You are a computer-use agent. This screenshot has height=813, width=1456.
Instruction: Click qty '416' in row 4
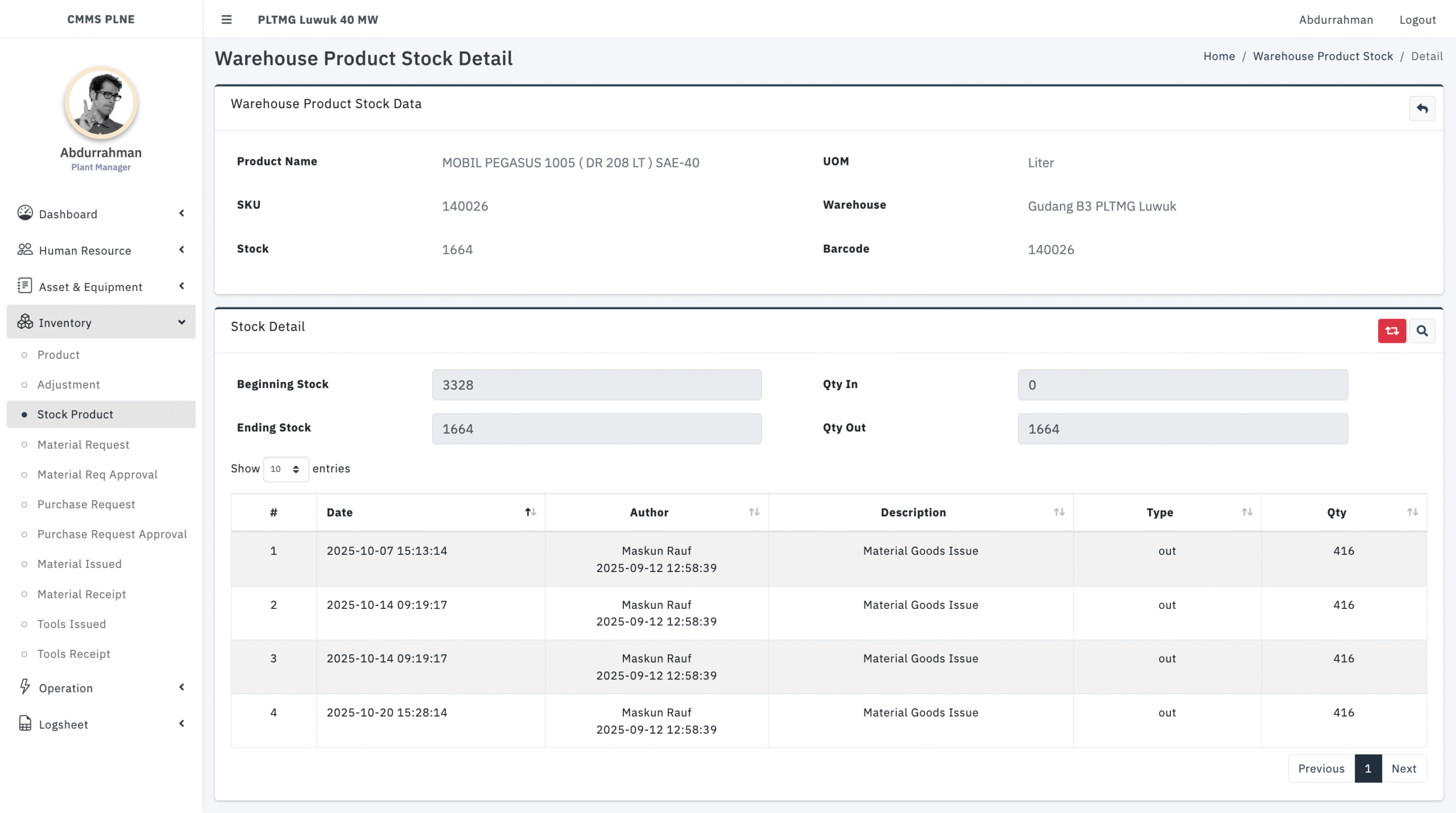click(x=1344, y=712)
